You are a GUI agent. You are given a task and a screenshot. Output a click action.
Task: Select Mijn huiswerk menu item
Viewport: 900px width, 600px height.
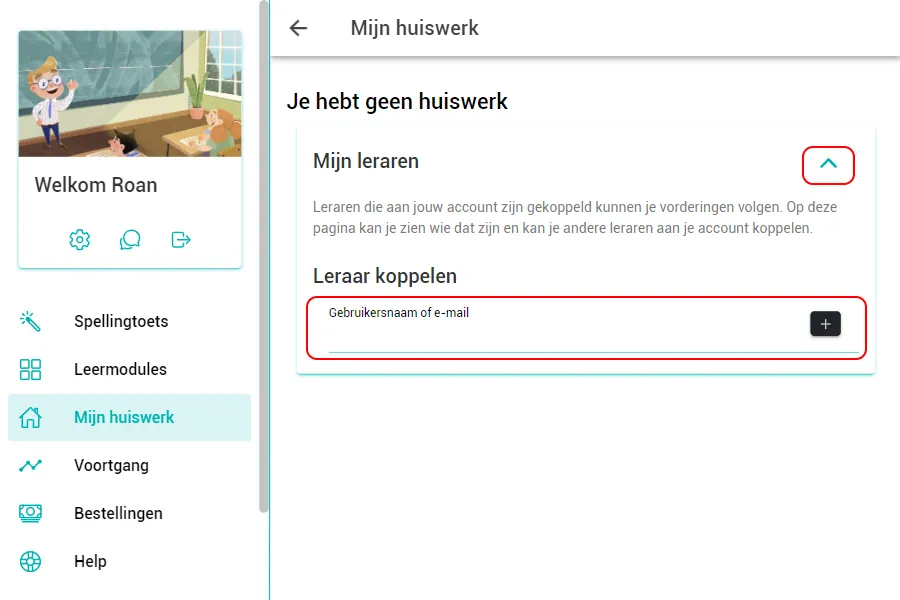130,417
